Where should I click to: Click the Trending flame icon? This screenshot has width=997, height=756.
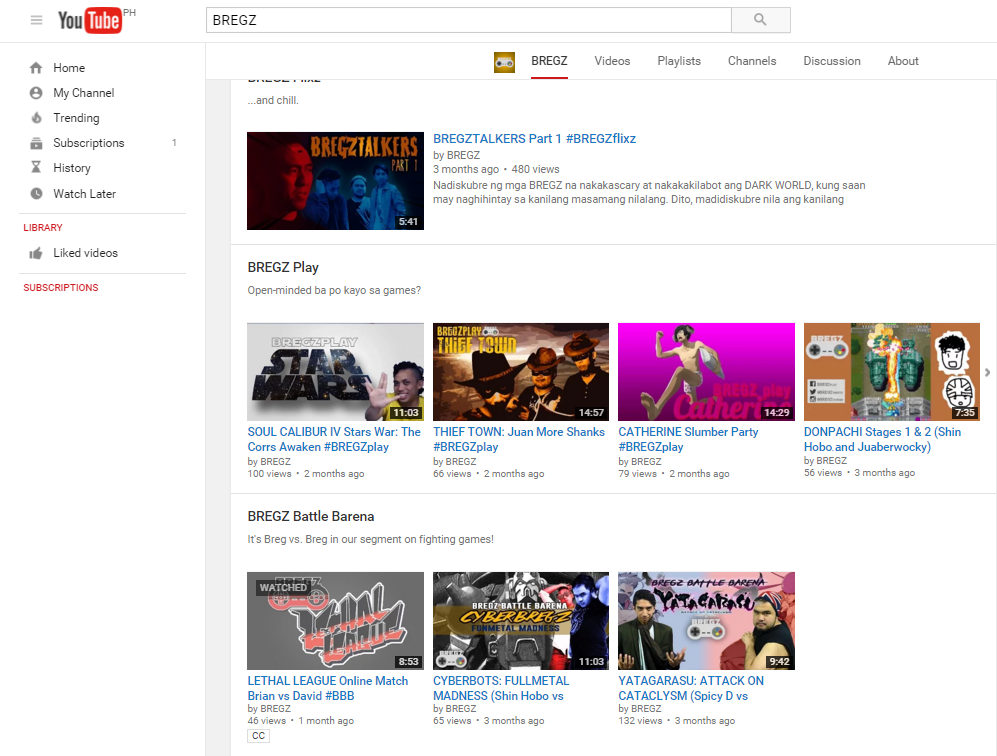point(37,118)
